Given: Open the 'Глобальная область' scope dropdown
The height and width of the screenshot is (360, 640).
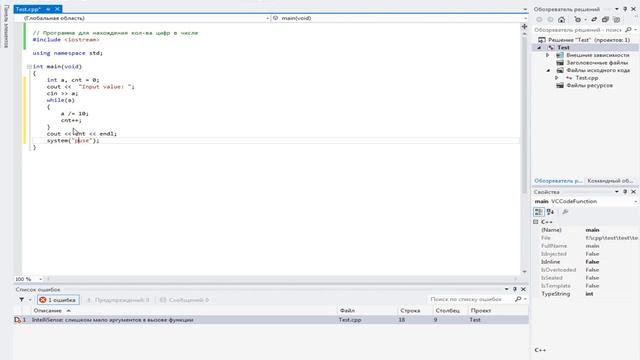Looking at the screenshot, I should coord(267,18).
